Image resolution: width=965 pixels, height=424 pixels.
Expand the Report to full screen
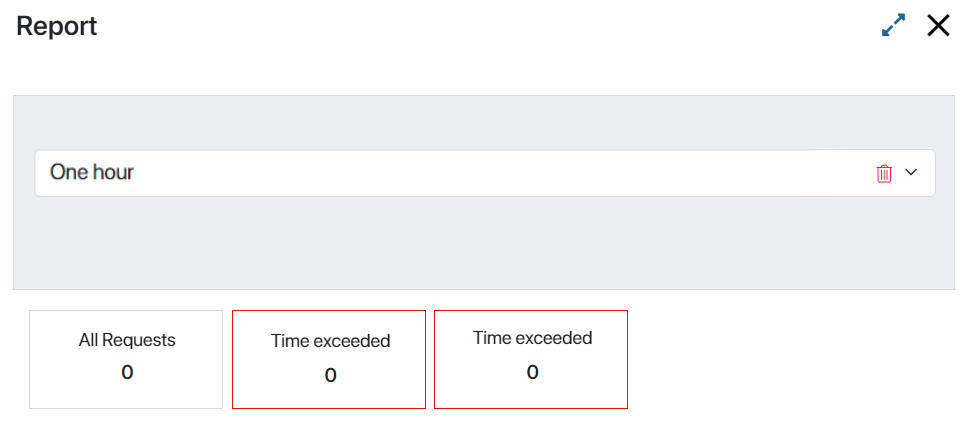(x=893, y=26)
